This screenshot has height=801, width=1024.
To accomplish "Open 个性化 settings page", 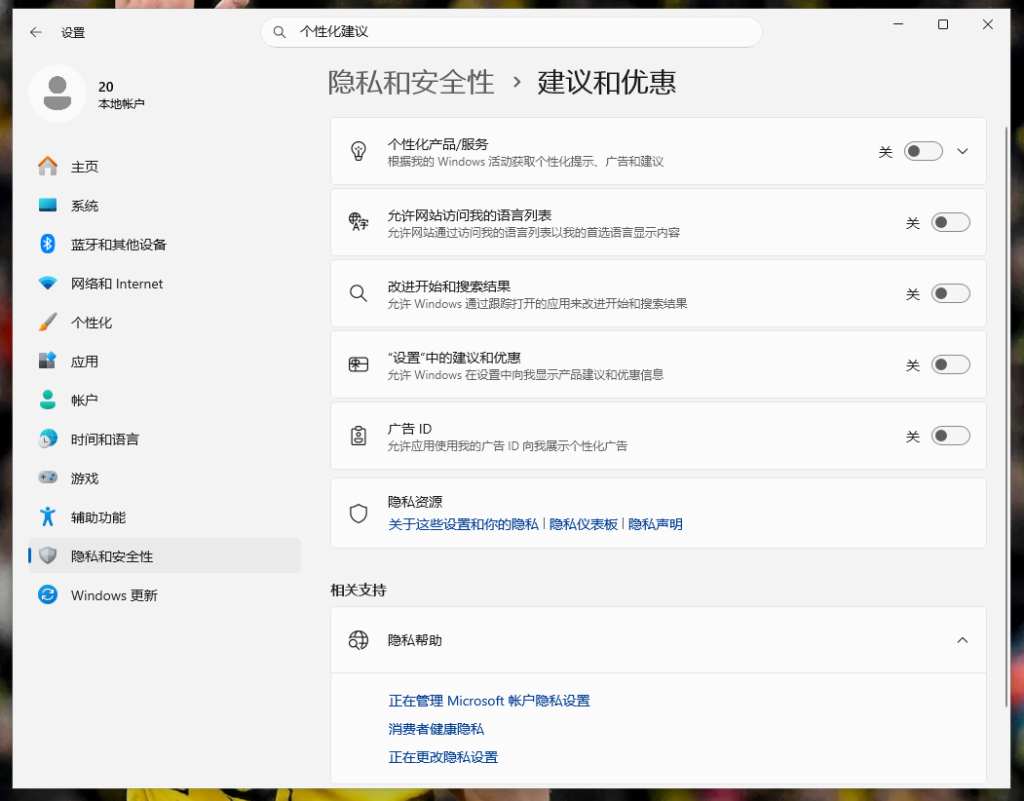I will (165, 322).
